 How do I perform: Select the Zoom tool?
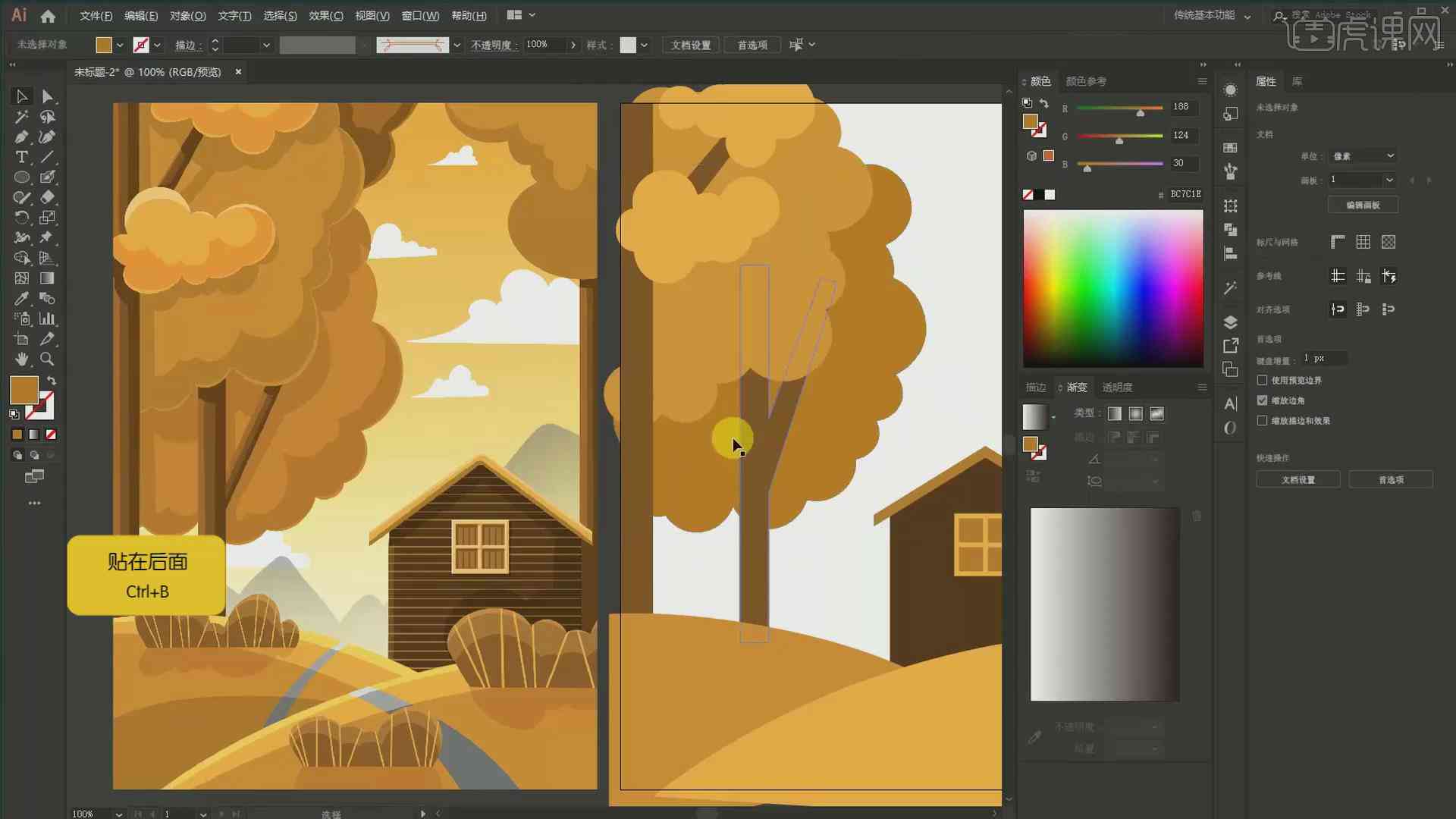click(47, 359)
